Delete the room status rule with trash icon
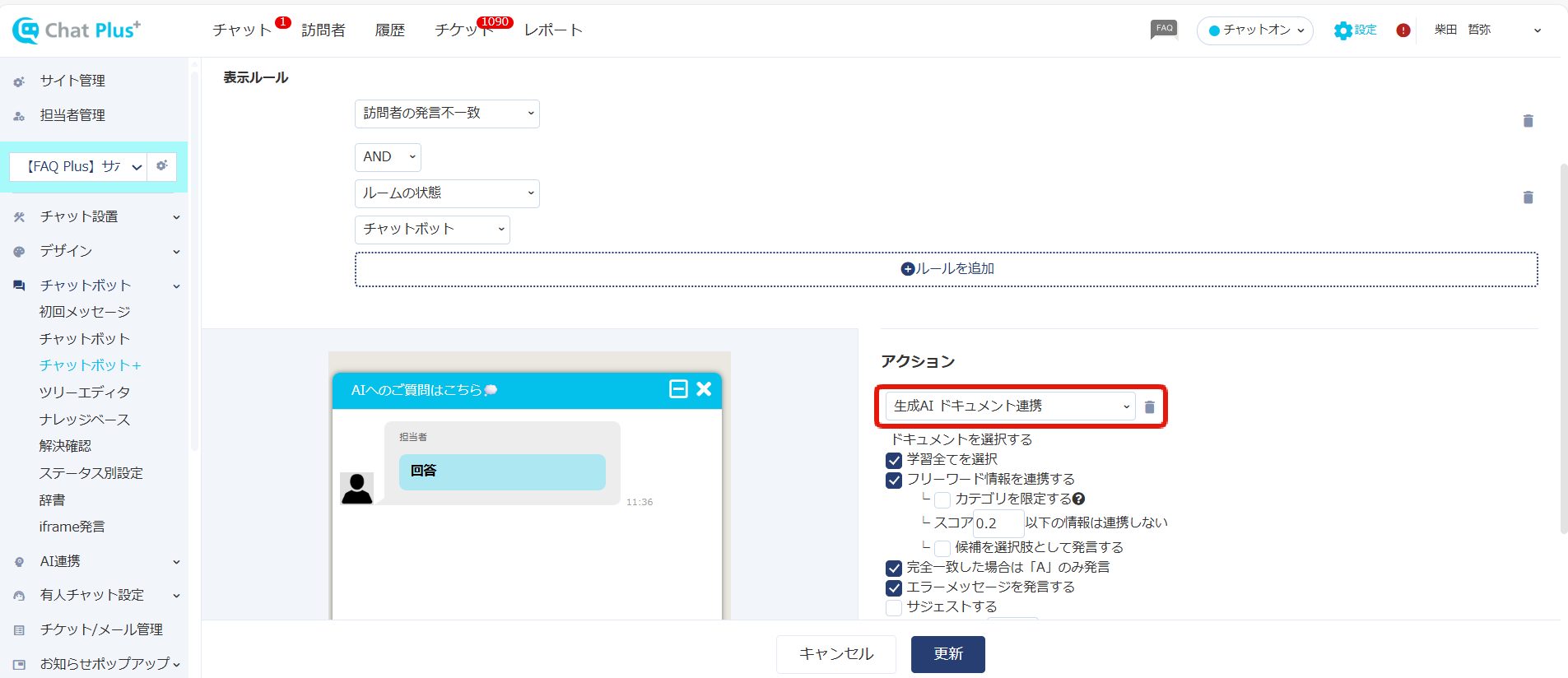 pos(1528,197)
